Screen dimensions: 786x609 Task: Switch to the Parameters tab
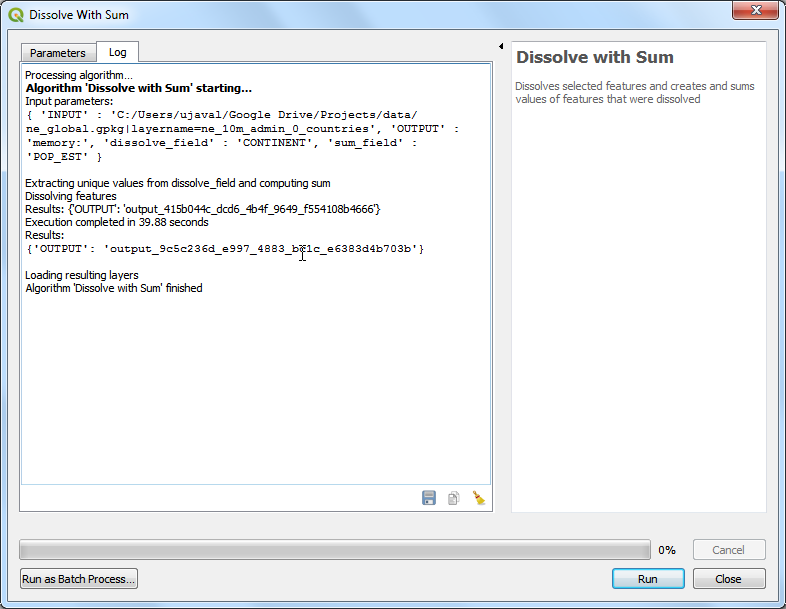(58, 53)
